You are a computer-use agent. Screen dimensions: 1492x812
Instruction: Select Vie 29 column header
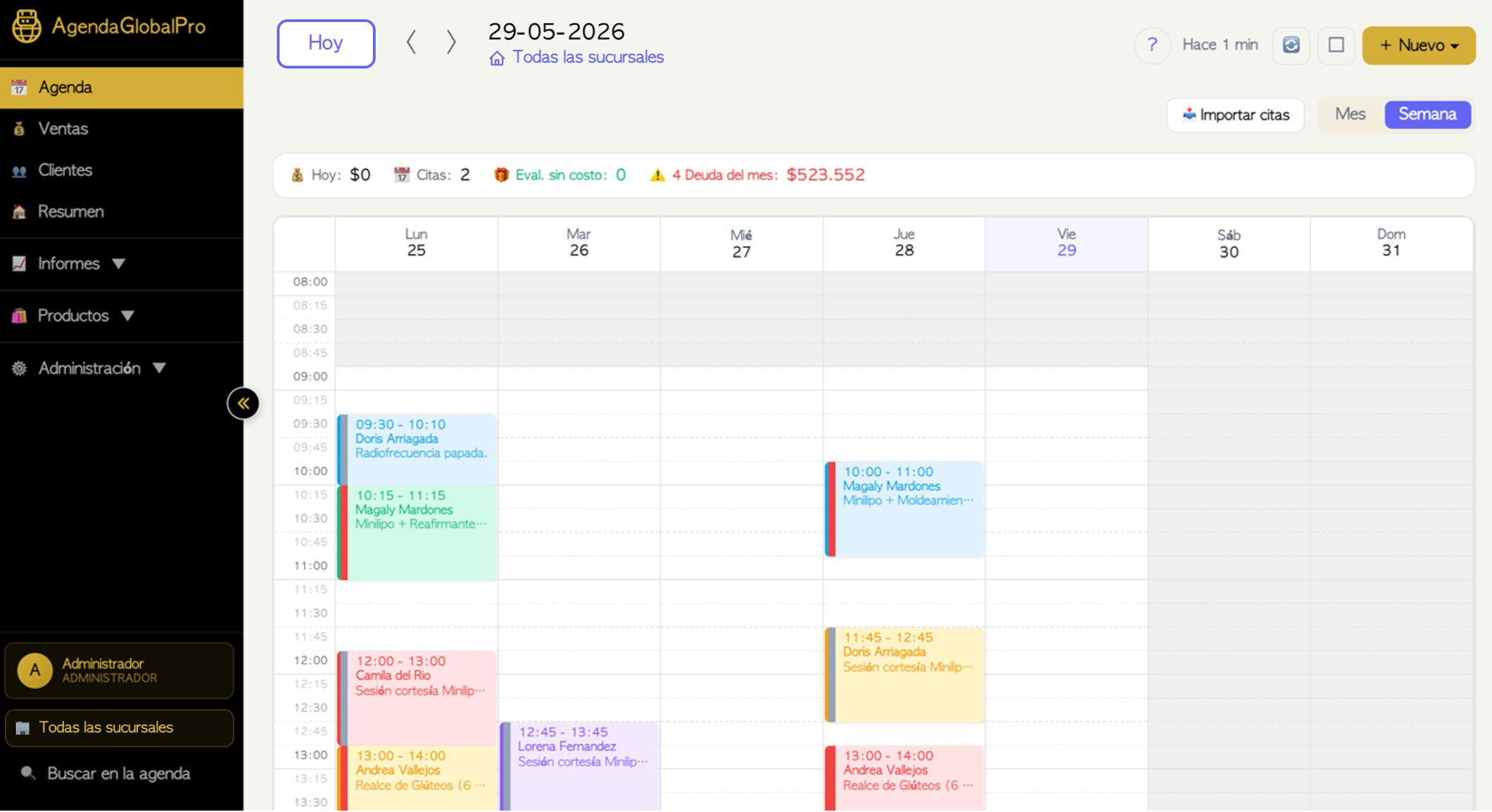[1067, 243]
